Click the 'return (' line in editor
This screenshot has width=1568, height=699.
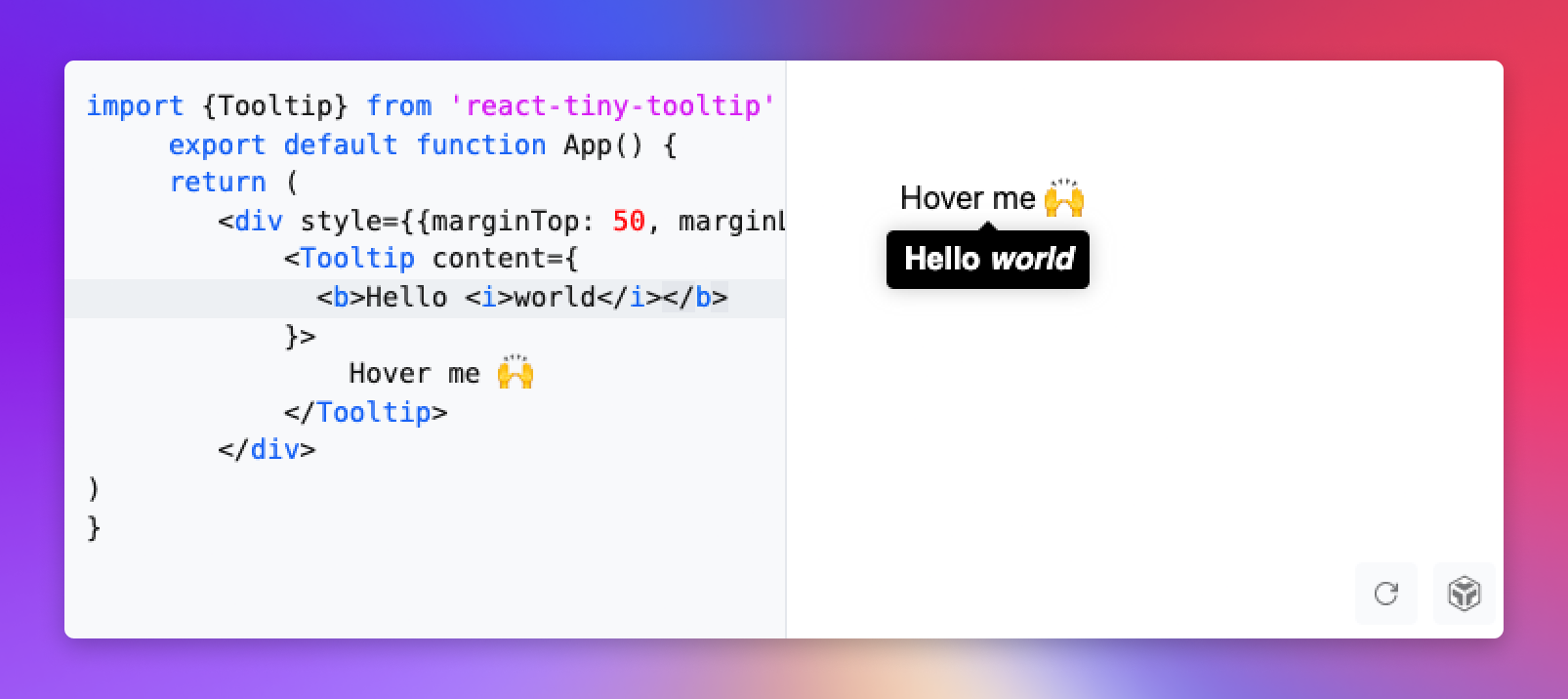tap(233, 183)
